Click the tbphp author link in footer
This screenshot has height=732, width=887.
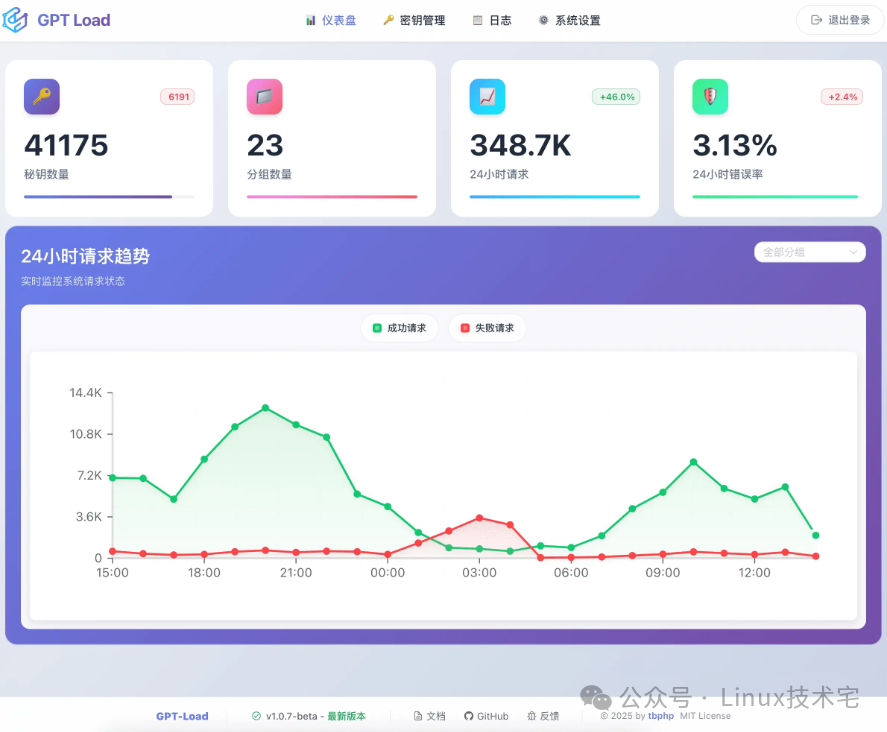tap(660, 716)
